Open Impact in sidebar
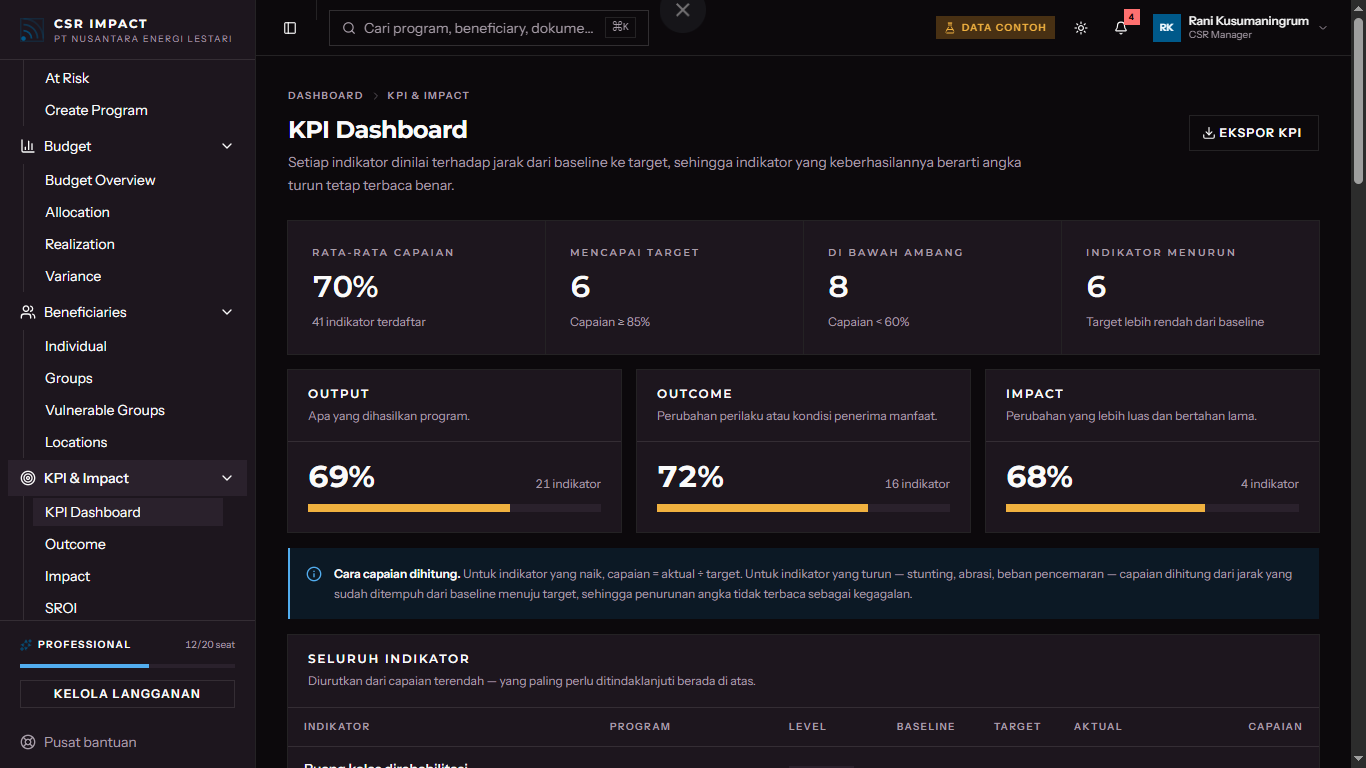Image resolution: width=1366 pixels, height=768 pixels. coord(68,576)
